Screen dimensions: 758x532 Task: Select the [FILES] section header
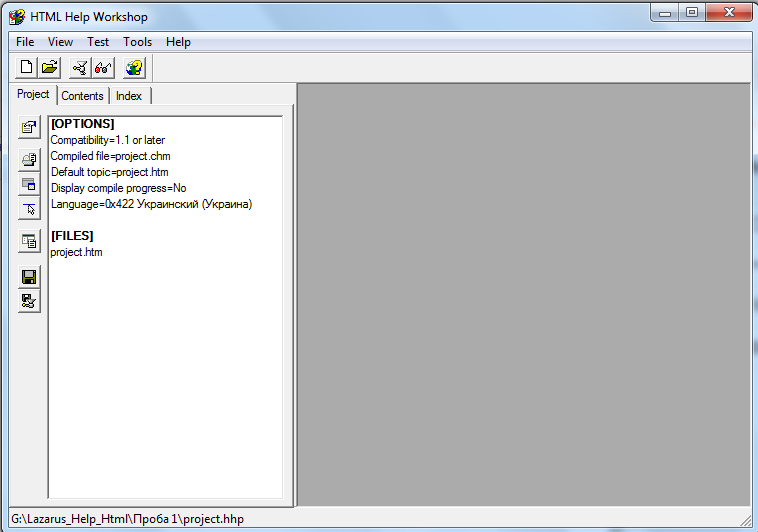72,236
